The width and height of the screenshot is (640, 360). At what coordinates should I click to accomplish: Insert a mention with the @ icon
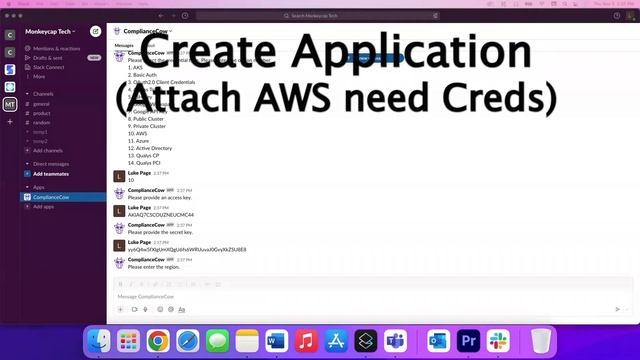pyautogui.click(x=171, y=309)
